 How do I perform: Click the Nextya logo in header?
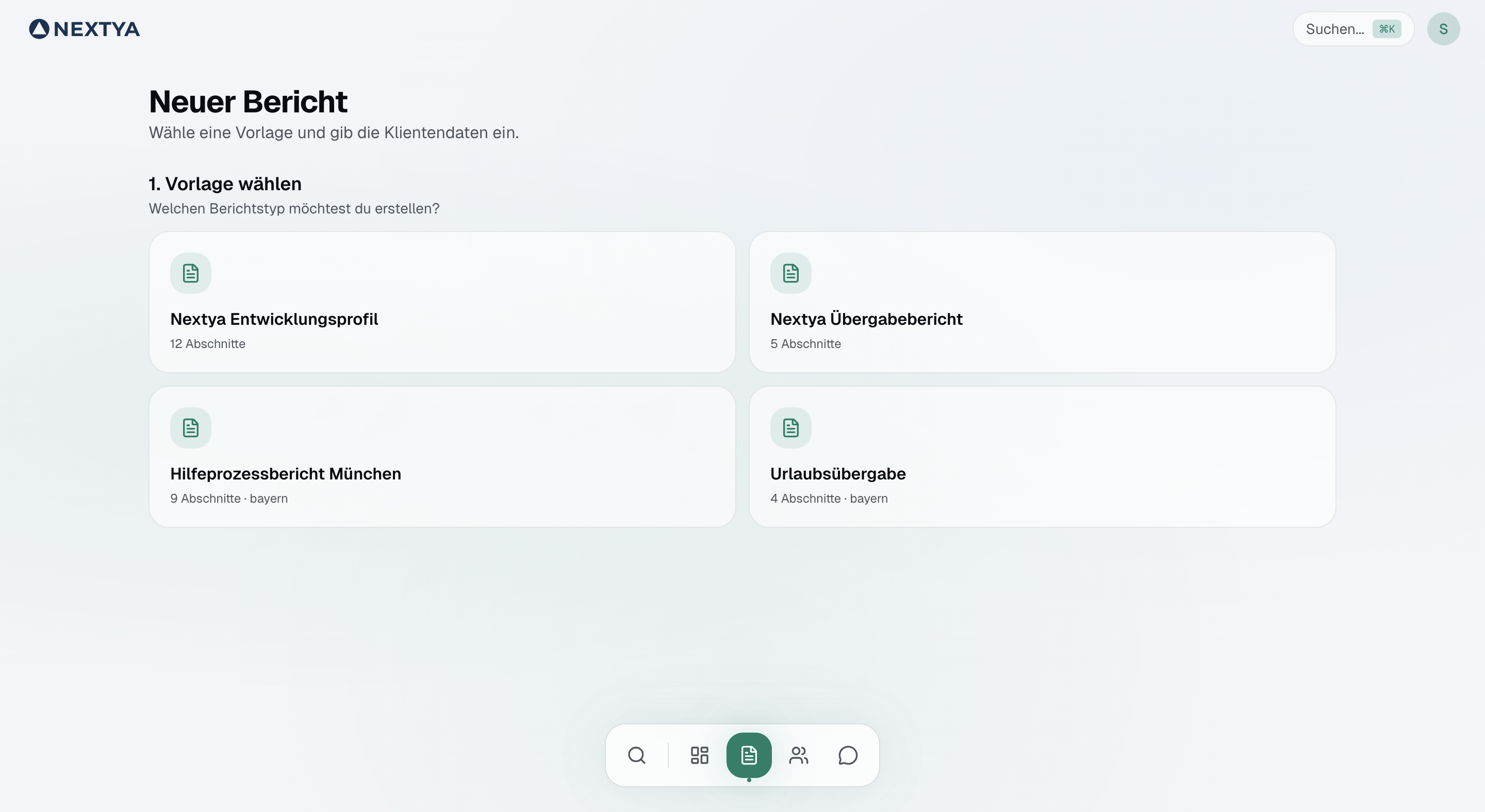coord(85,29)
